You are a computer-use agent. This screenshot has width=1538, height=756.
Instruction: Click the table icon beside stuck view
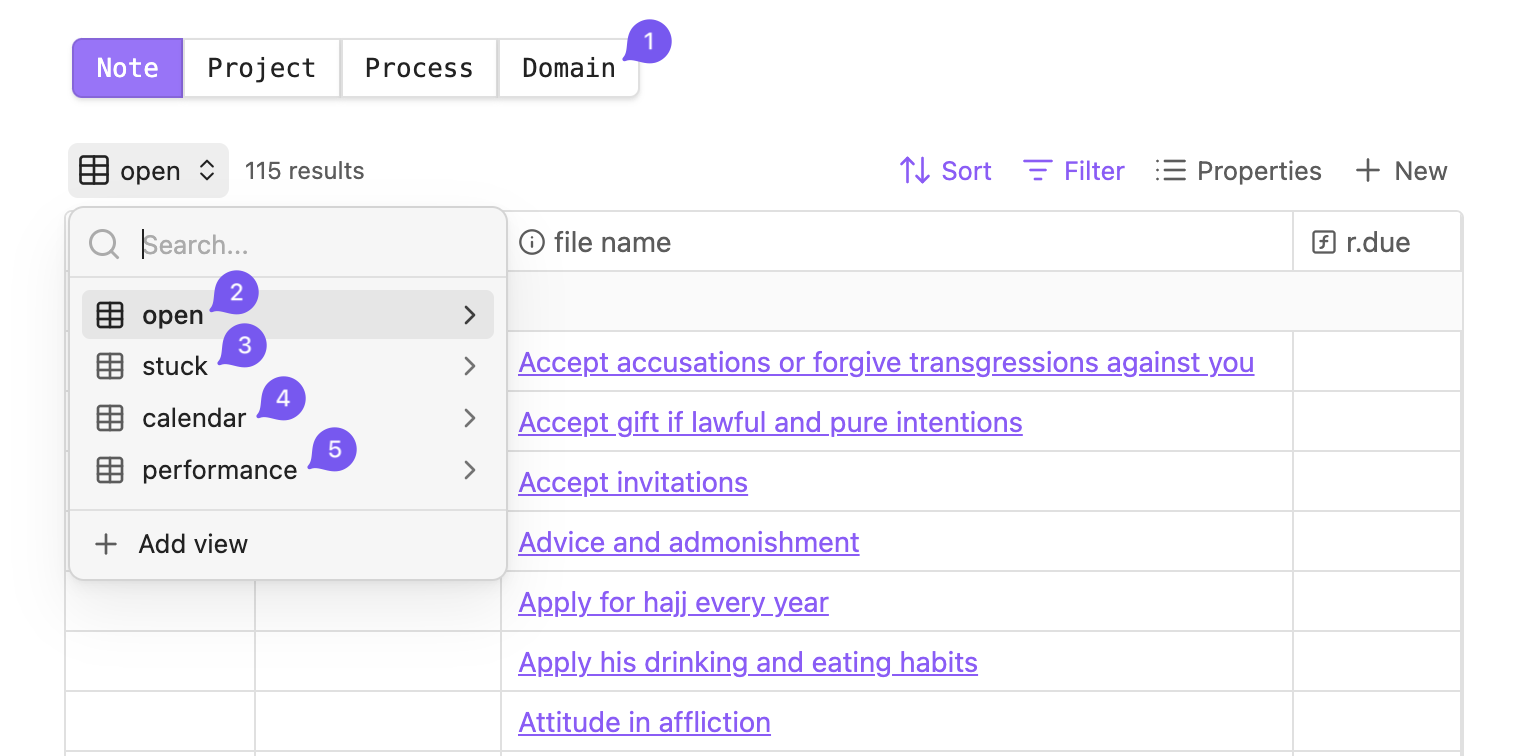(x=110, y=367)
